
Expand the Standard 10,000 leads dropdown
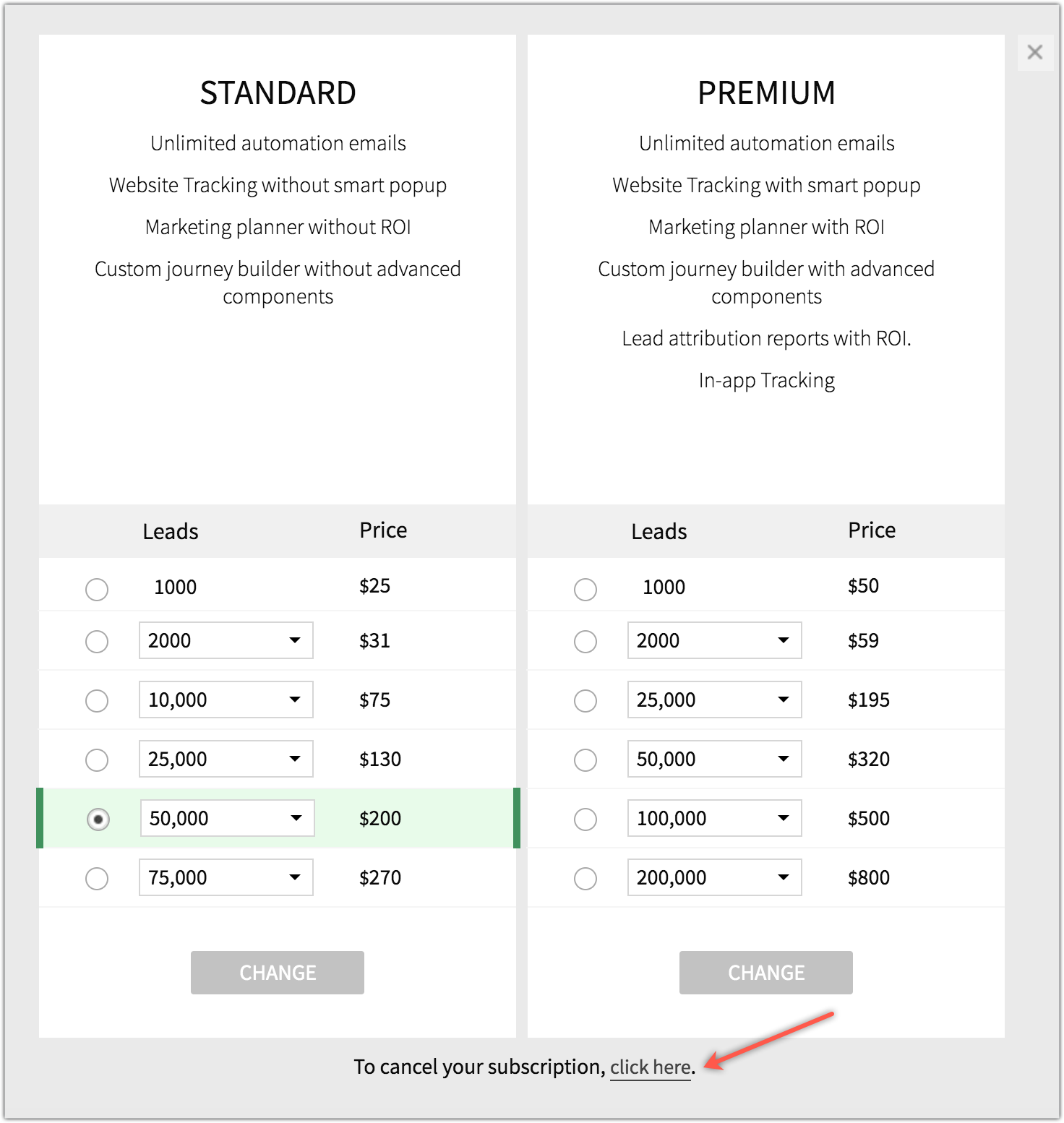226,700
